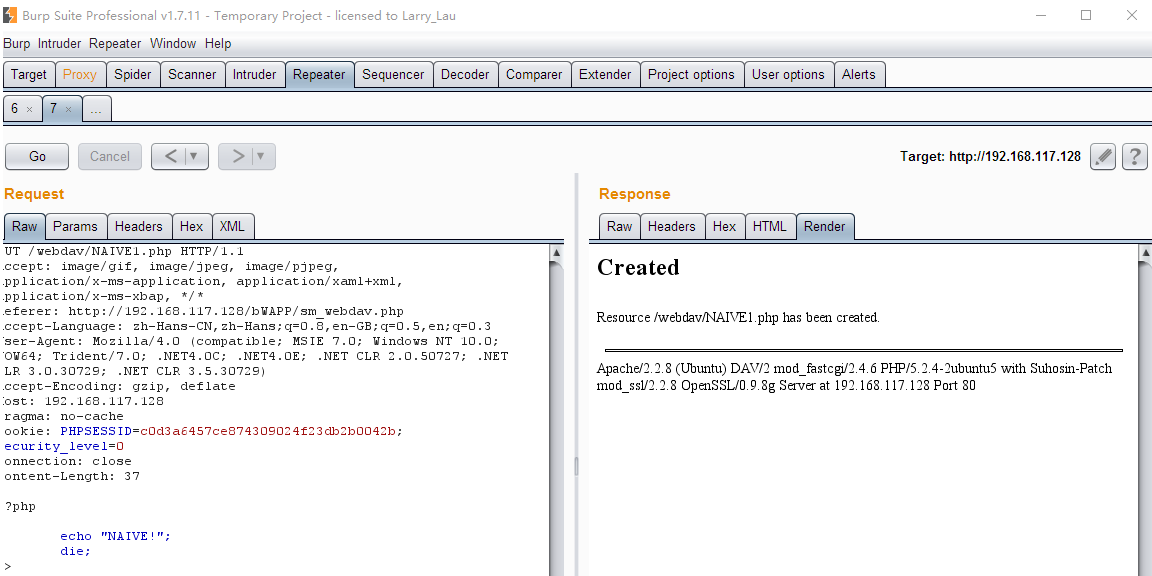Select the Repeater tool tab

pyautogui.click(x=319, y=75)
